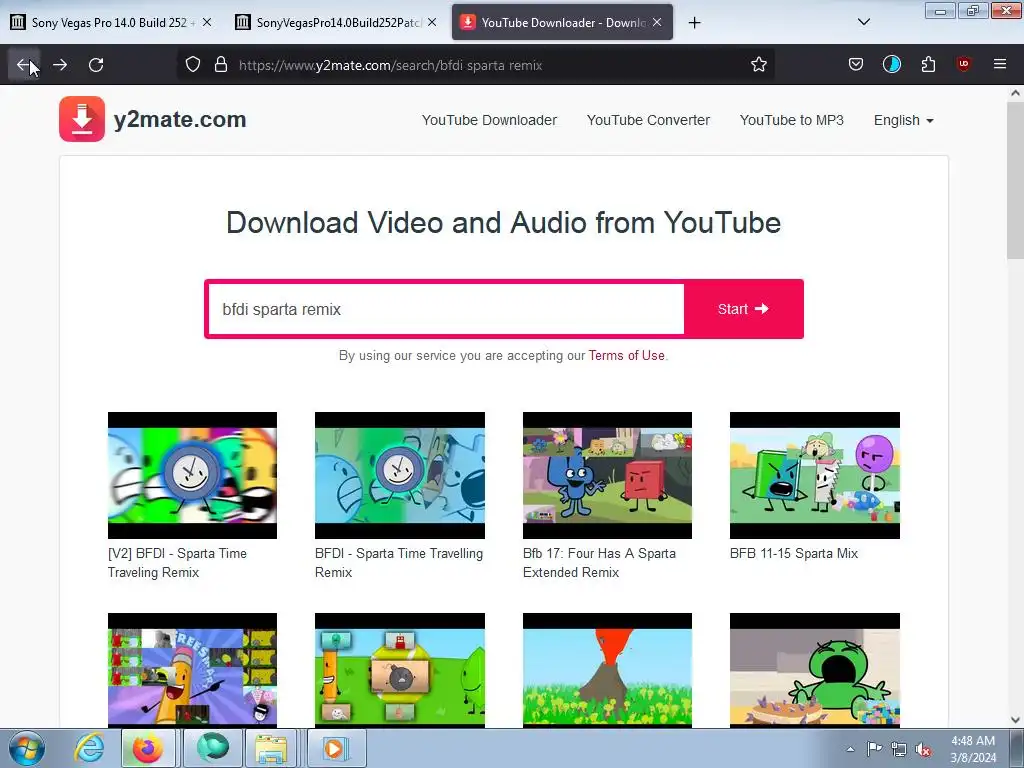Open BFB 11-15 Sparta Mix thumbnail
The image size is (1024, 768).
point(814,475)
